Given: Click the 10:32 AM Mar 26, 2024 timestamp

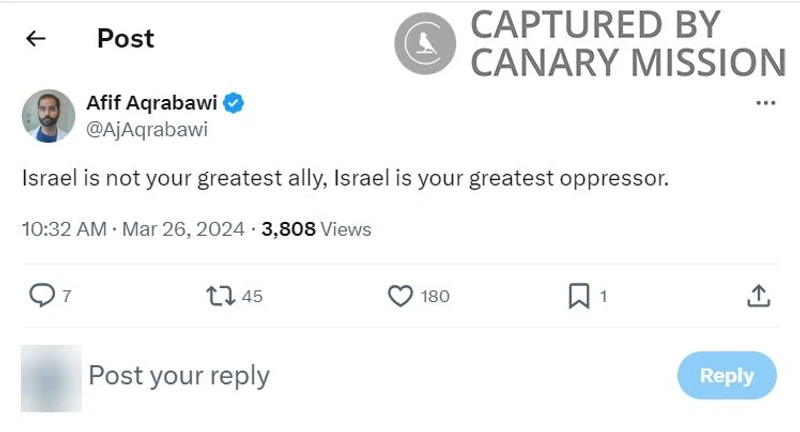Looking at the screenshot, I should [133, 229].
